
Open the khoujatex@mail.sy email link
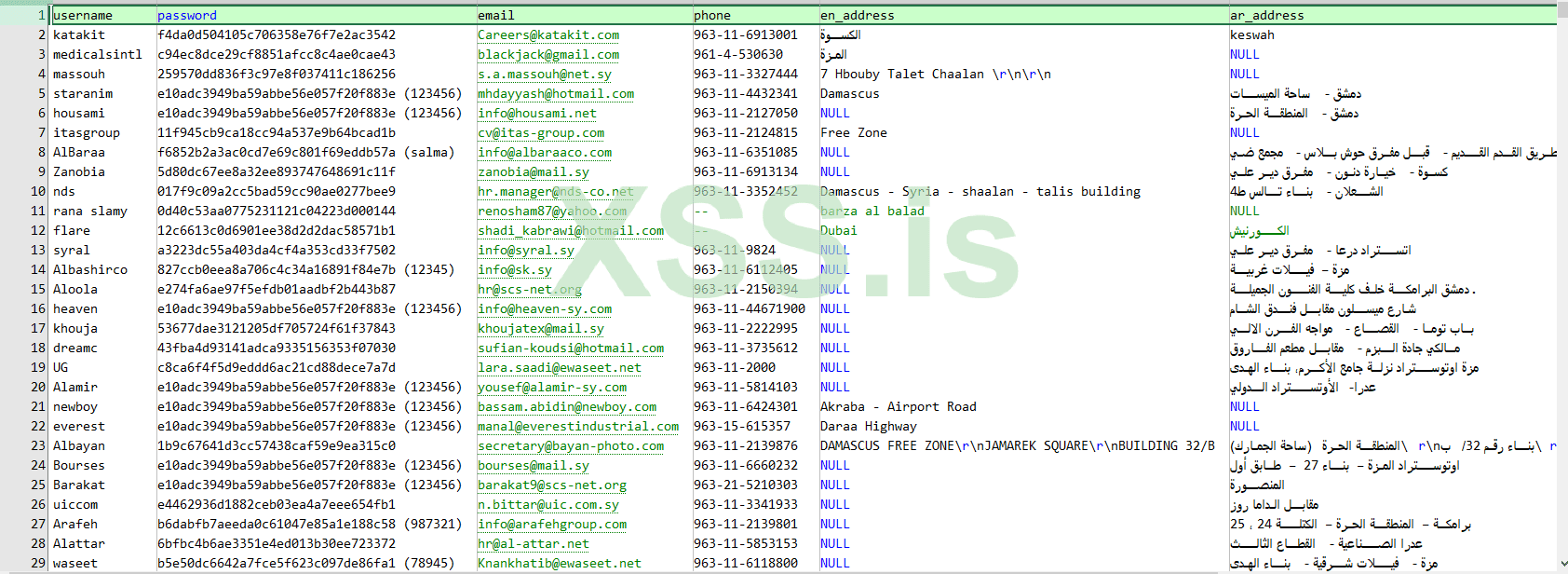pos(541,328)
